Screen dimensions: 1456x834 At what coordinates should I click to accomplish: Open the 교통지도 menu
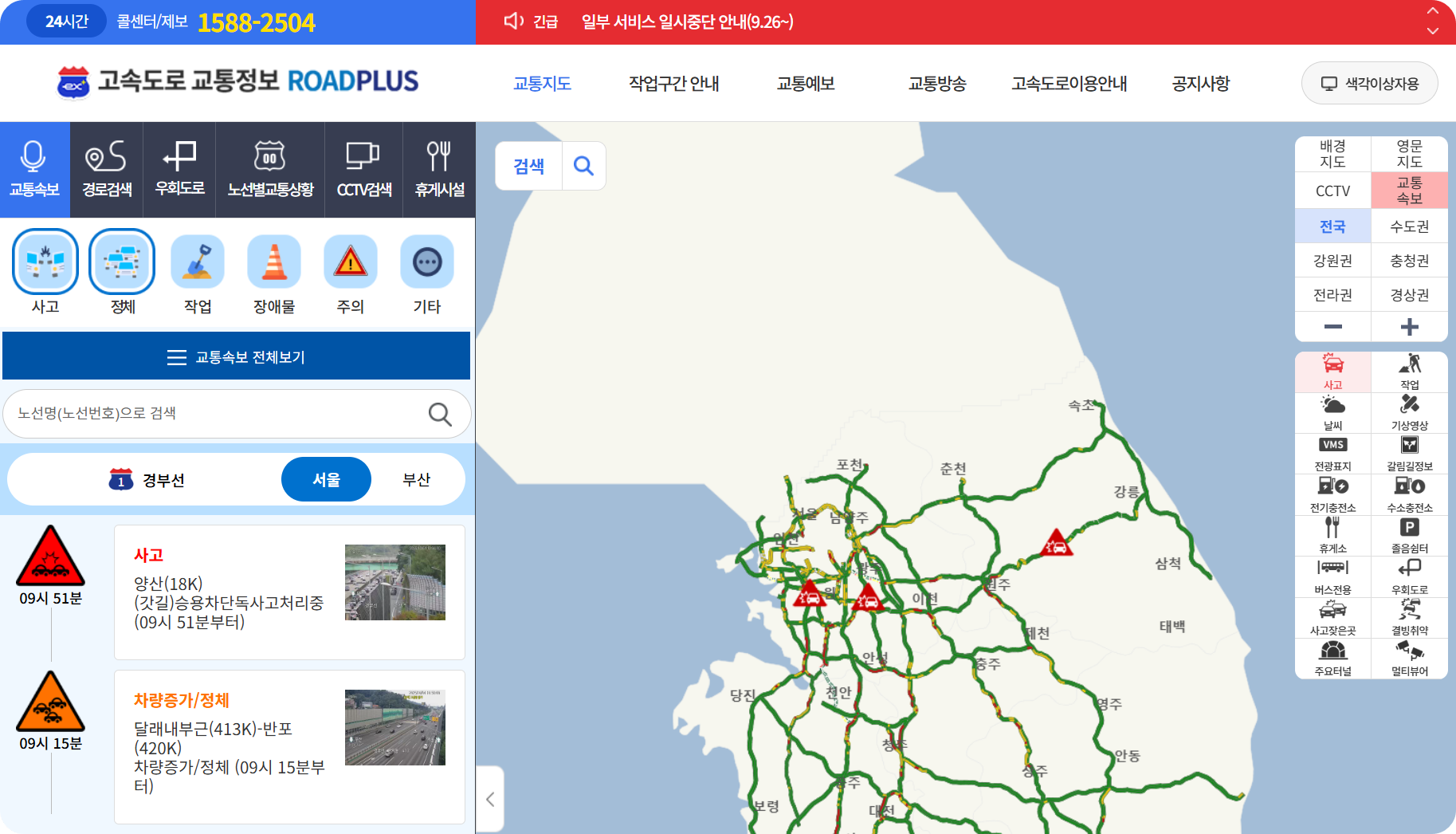[542, 83]
